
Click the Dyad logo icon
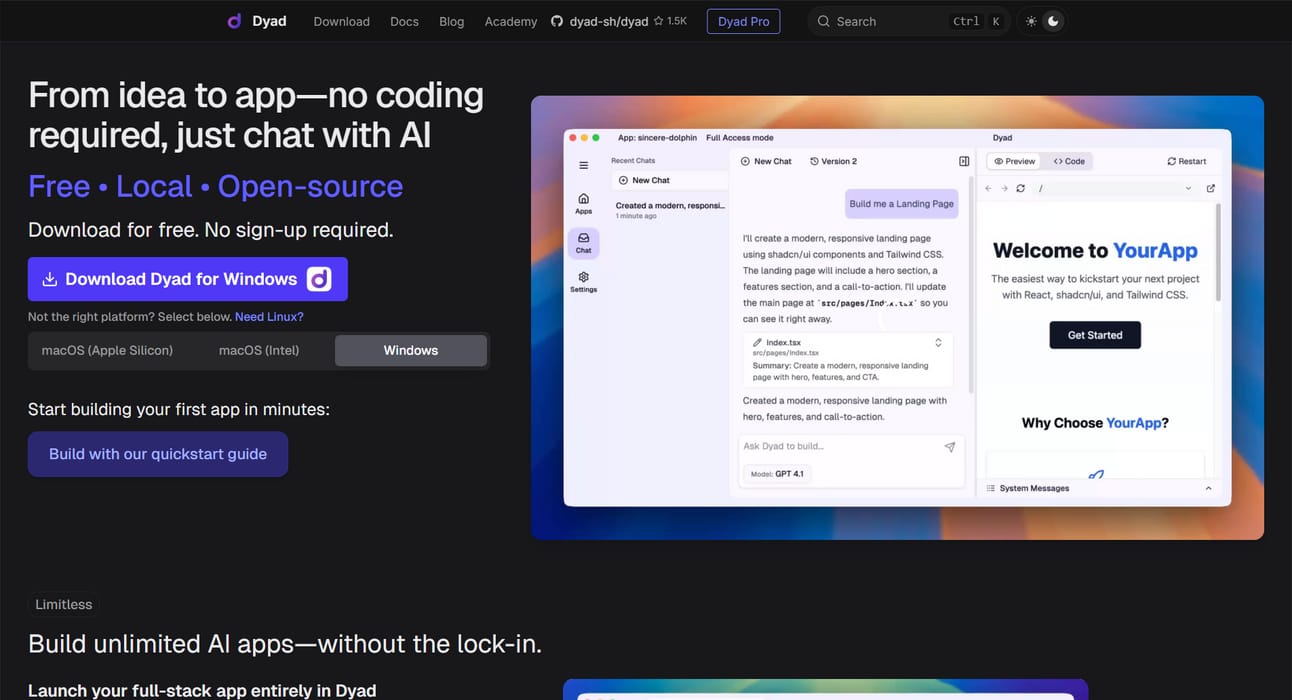234,21
